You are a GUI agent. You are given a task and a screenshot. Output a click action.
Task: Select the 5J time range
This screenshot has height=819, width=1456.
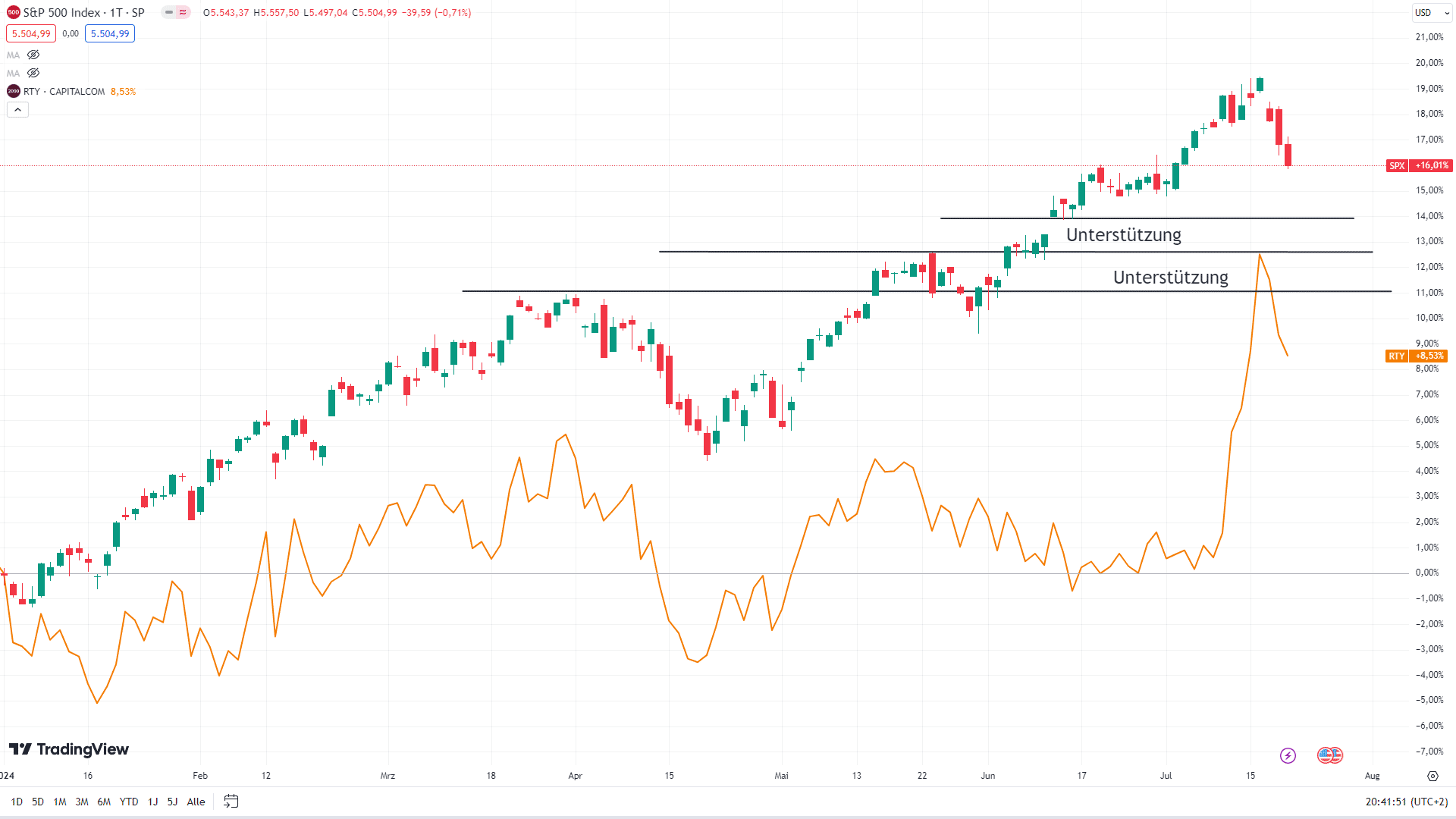[x=172, y=802]
